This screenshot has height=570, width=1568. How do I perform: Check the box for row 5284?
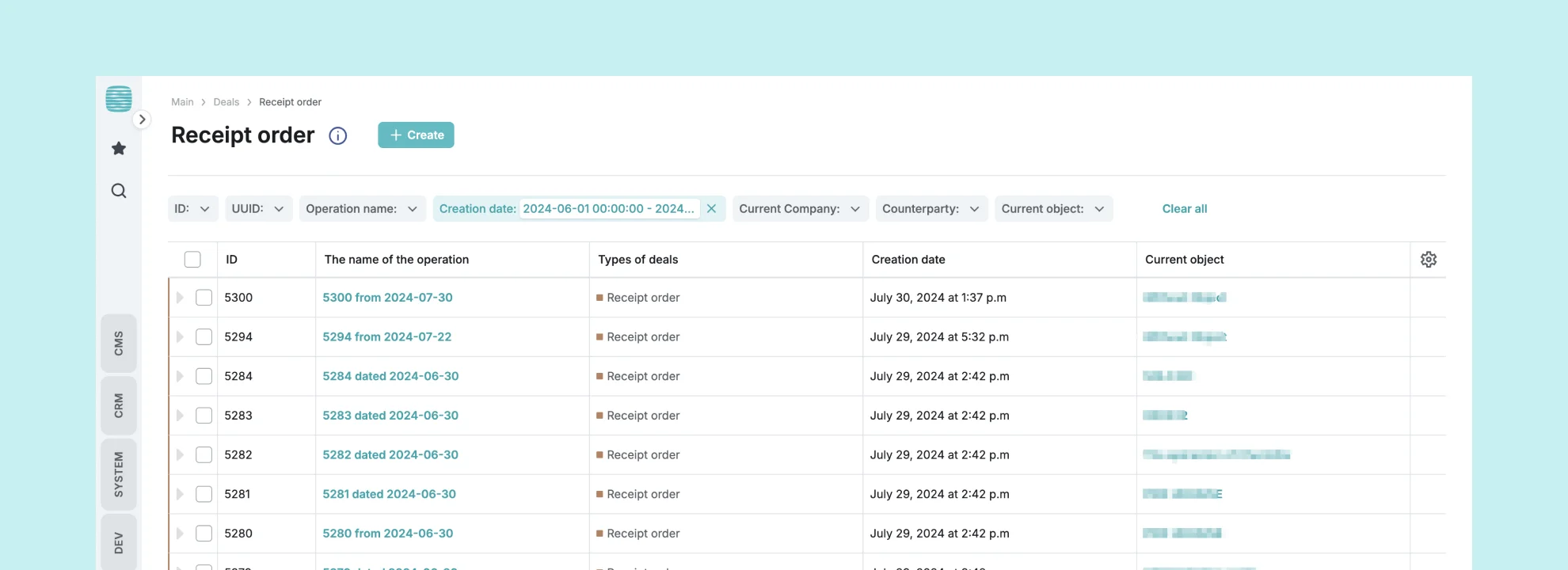204,376
